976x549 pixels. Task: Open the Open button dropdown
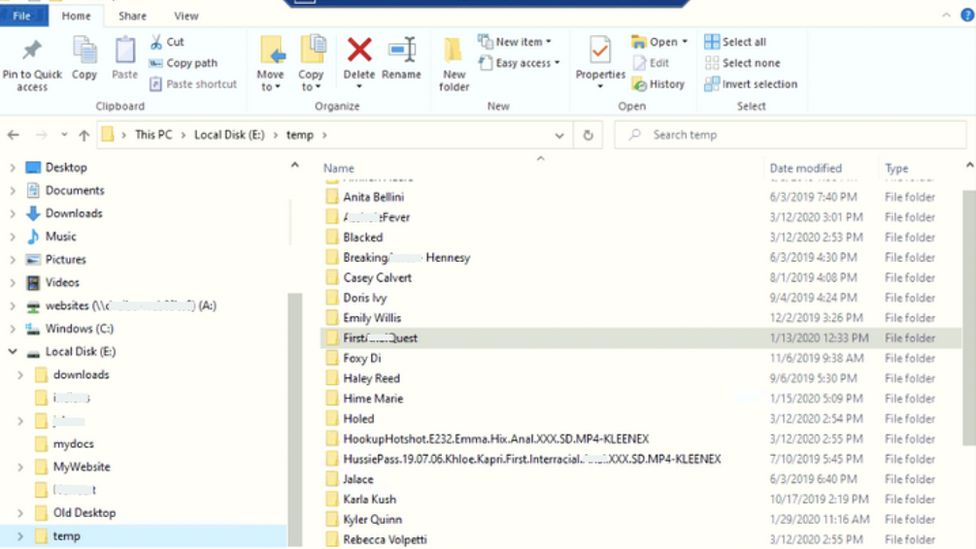pos(685,42)
